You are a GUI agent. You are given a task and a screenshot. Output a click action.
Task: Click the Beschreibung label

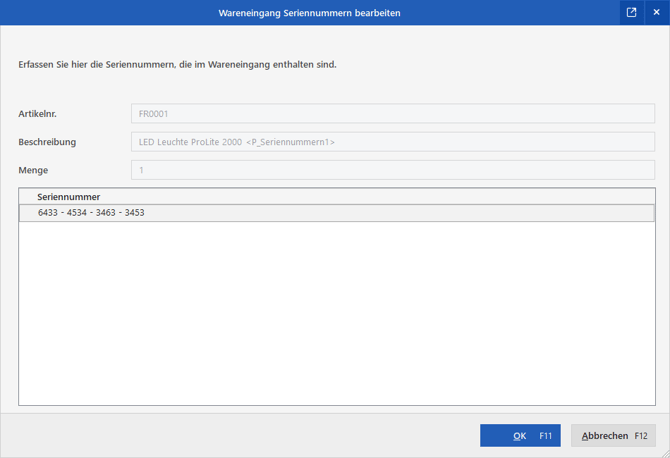[x=47, y=142]
